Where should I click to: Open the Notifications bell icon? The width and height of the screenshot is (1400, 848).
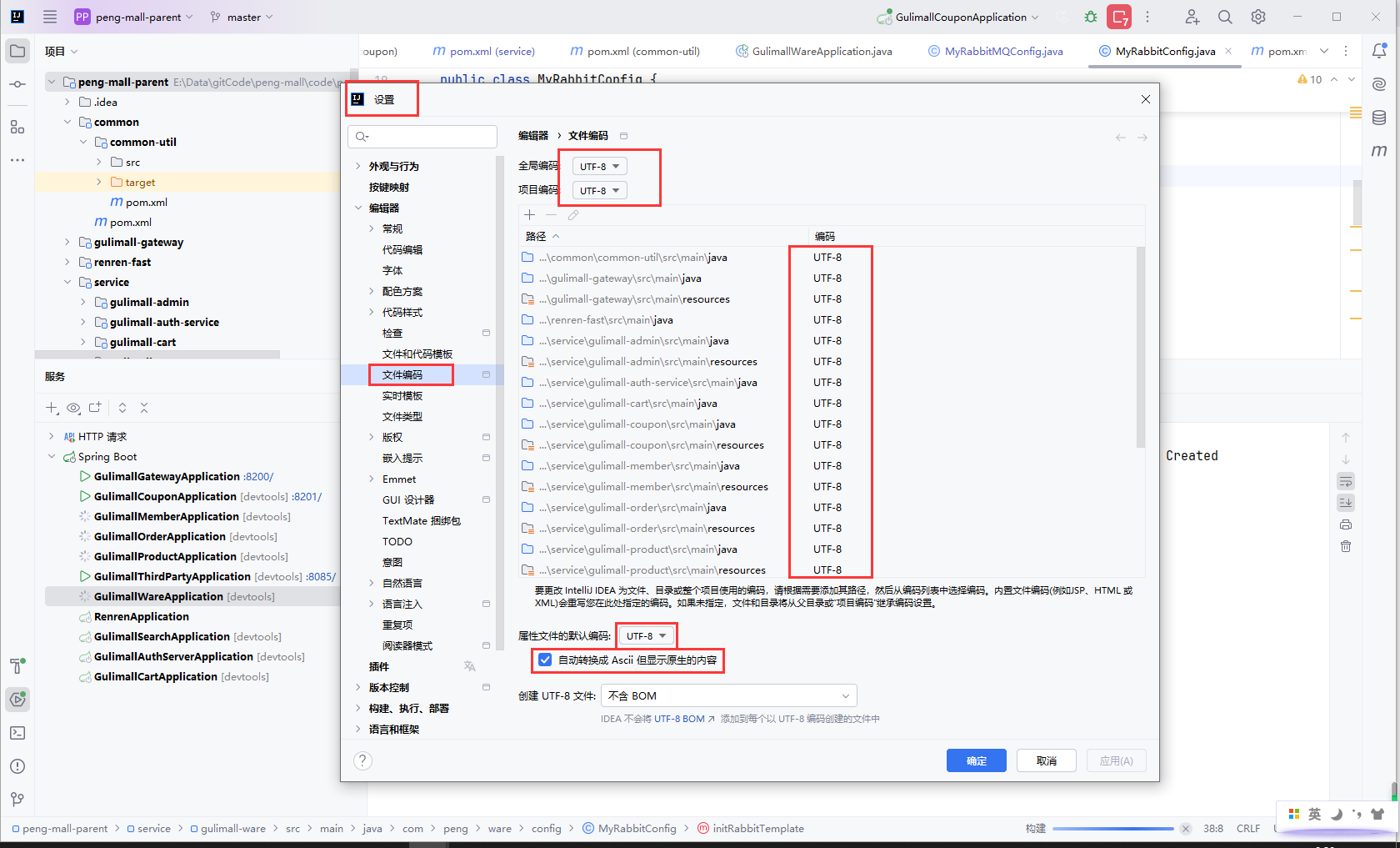click(1379, 51)
